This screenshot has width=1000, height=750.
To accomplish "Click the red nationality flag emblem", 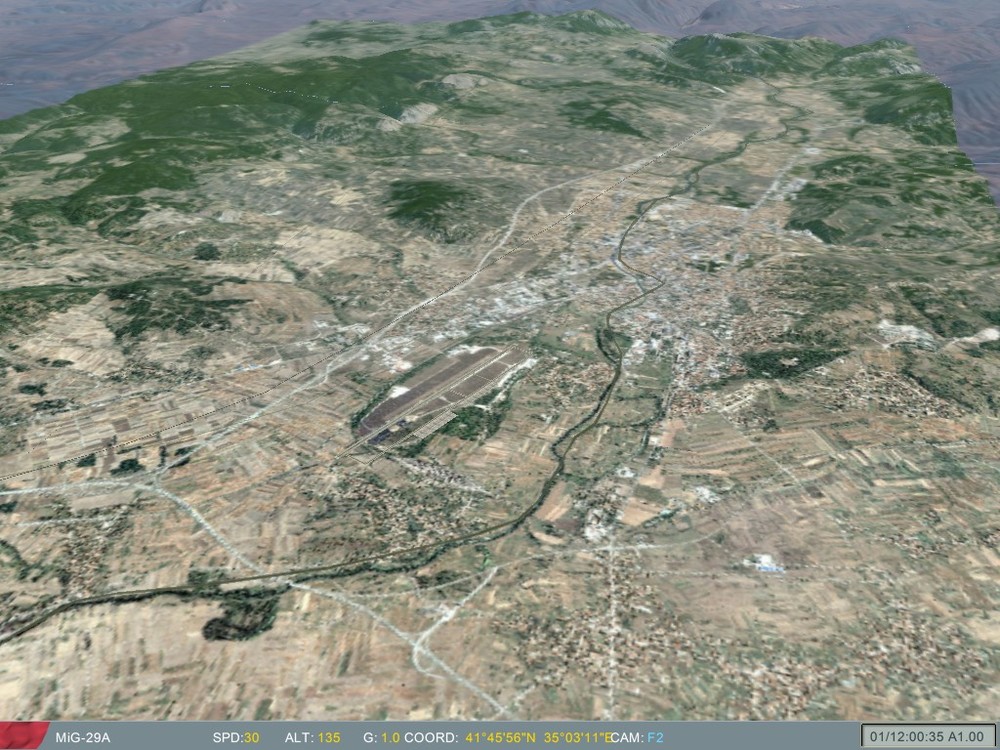I will click(x=20, y=735).
